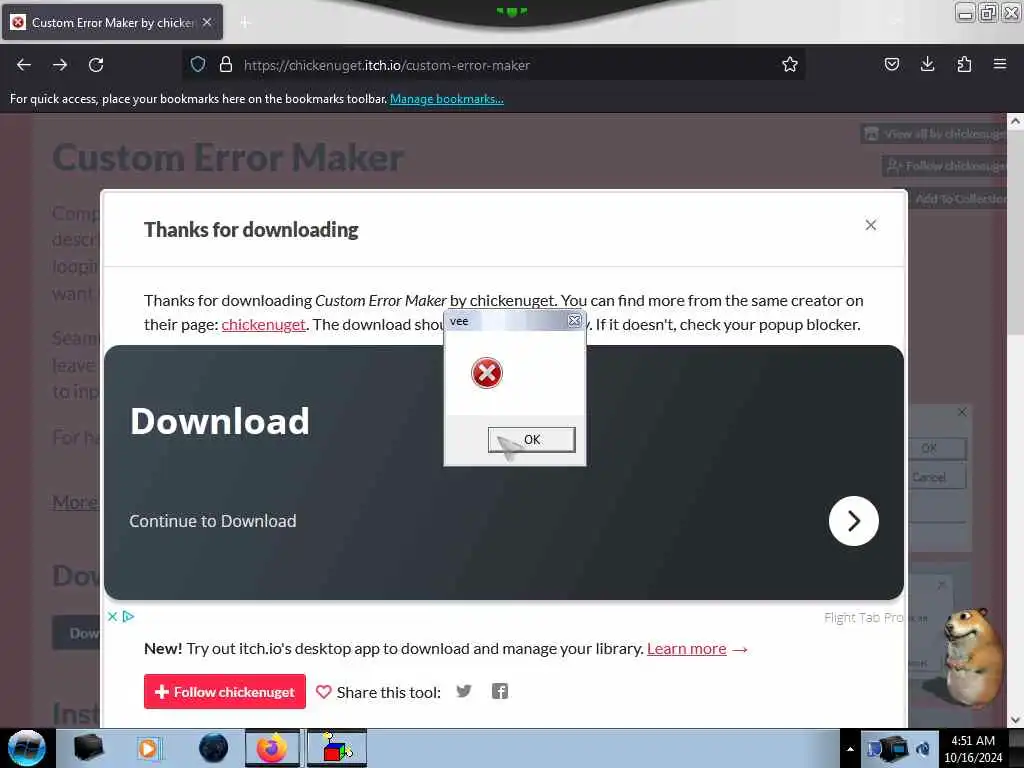
Task: Close the Thanks for downloading dialog
Action: pos(871,225)
